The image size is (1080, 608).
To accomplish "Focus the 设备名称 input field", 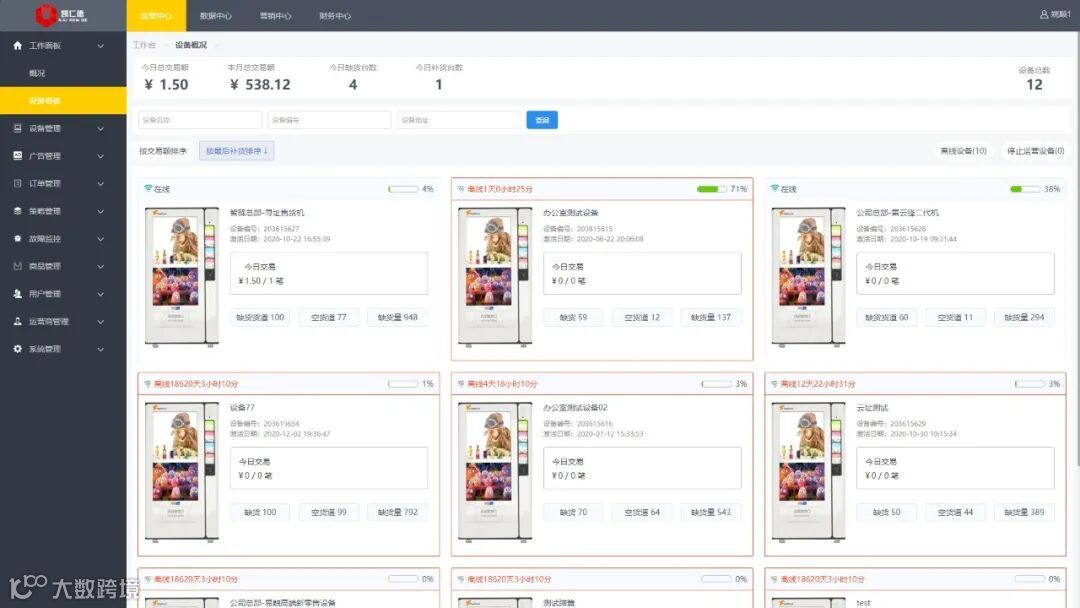I will [200, 120].
